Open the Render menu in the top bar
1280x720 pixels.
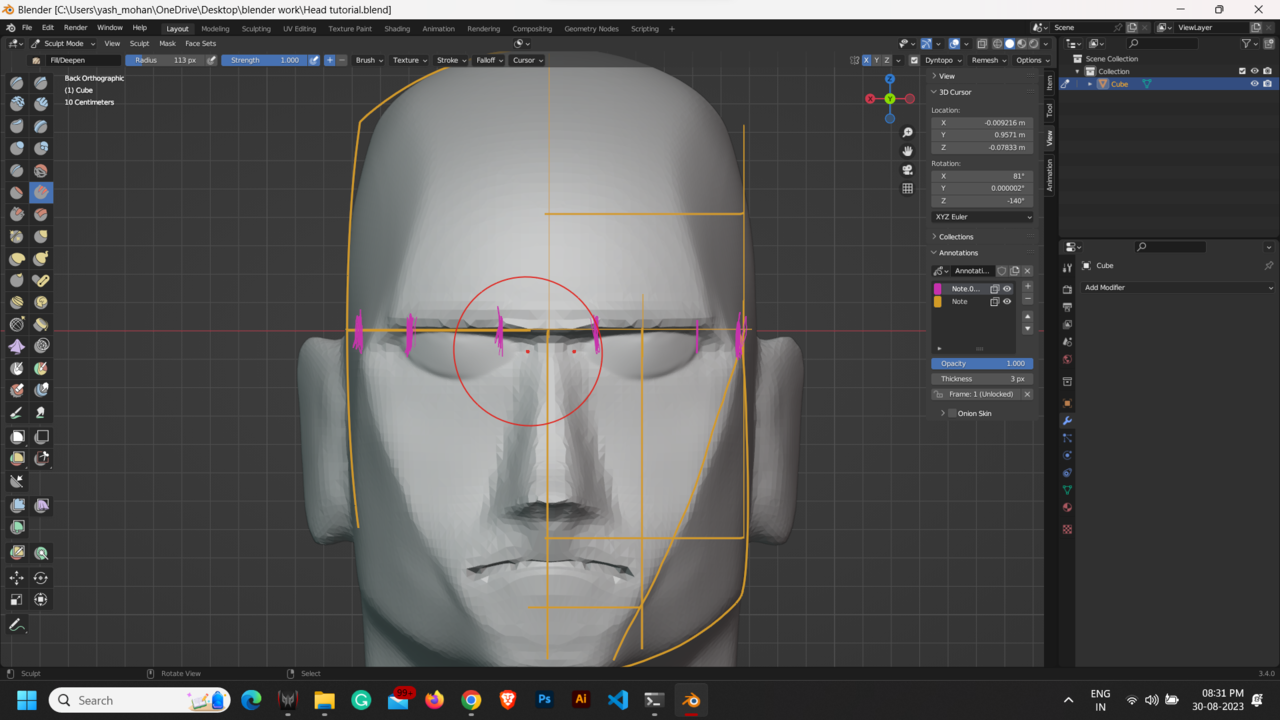[75, 27]
